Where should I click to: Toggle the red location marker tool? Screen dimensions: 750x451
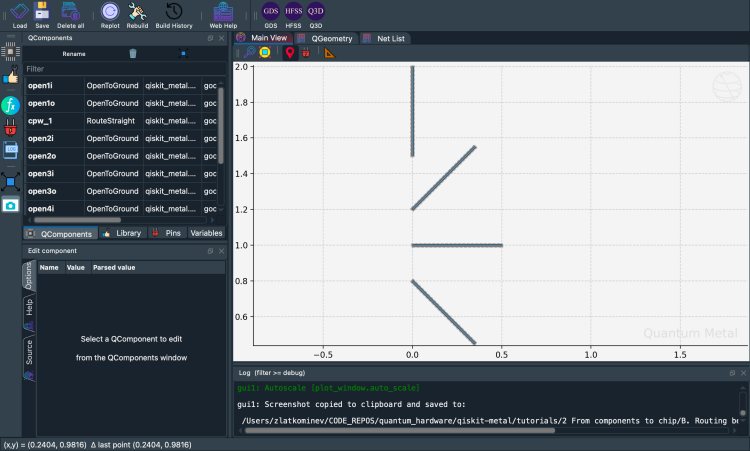pos(290,53)
